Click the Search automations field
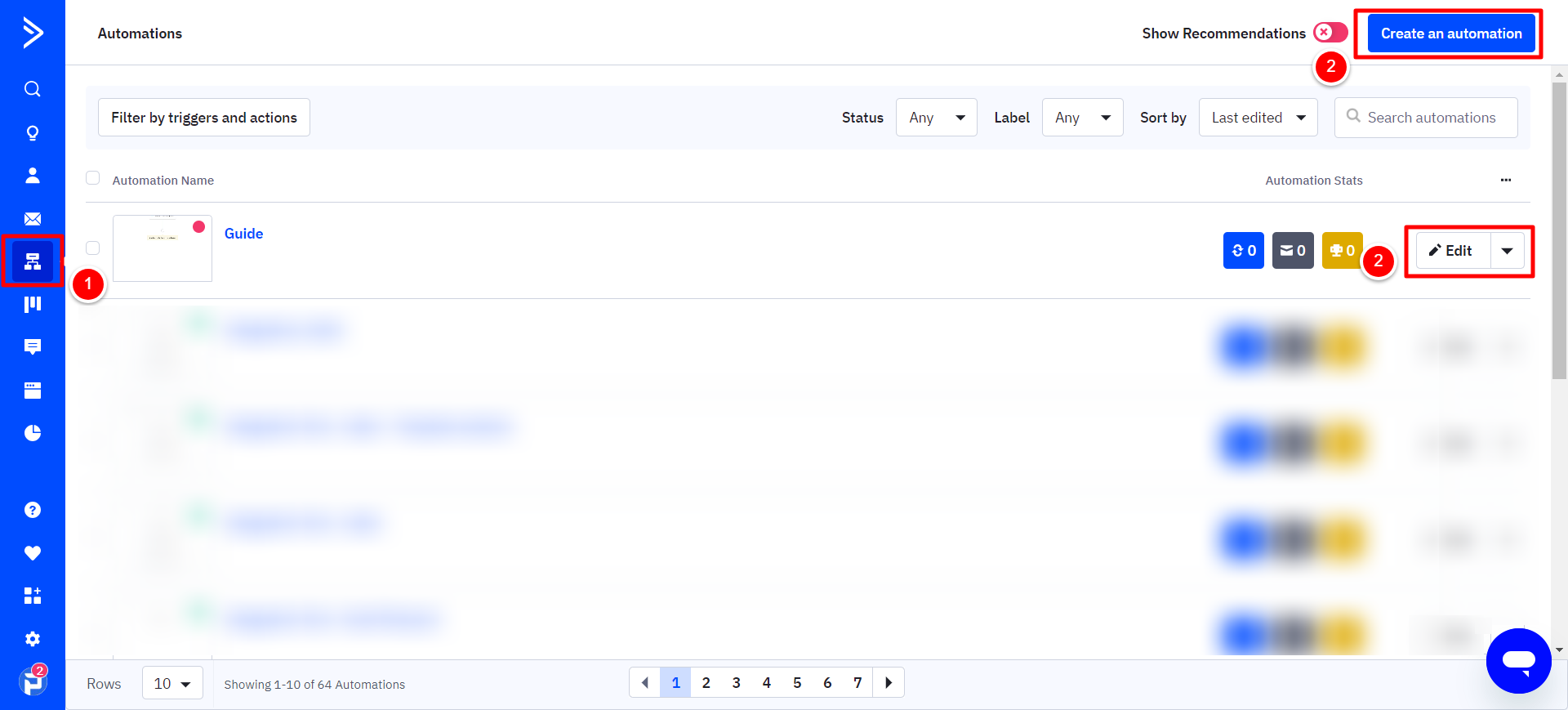 click(1426, 118)
